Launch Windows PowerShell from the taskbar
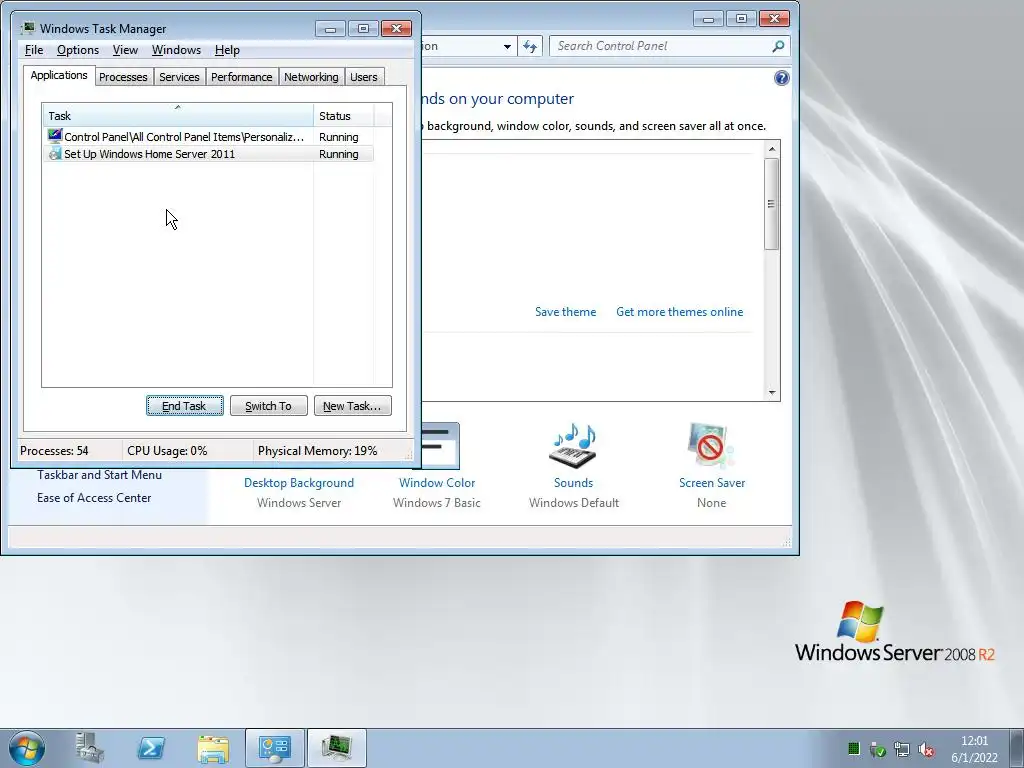This screenshot has width=1024, height=768. tap(151, 748)
